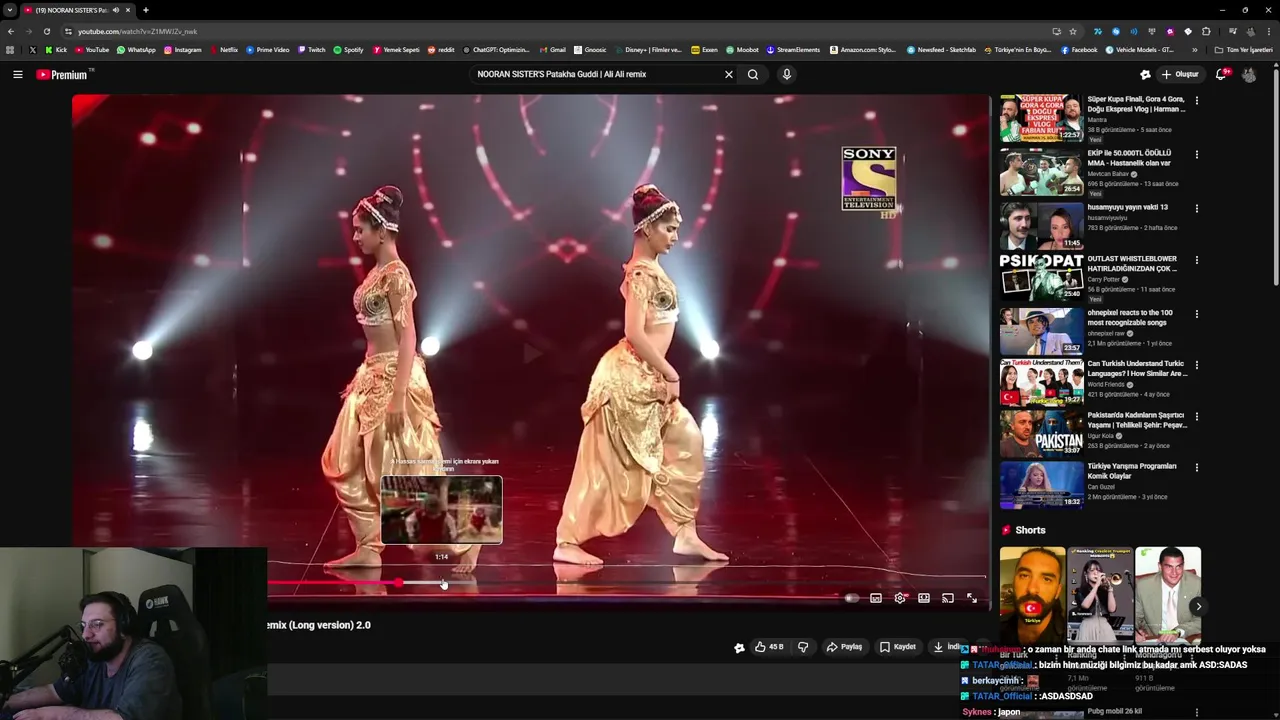
Task: Click the Kaydet save button
Action: click(898, 647)
